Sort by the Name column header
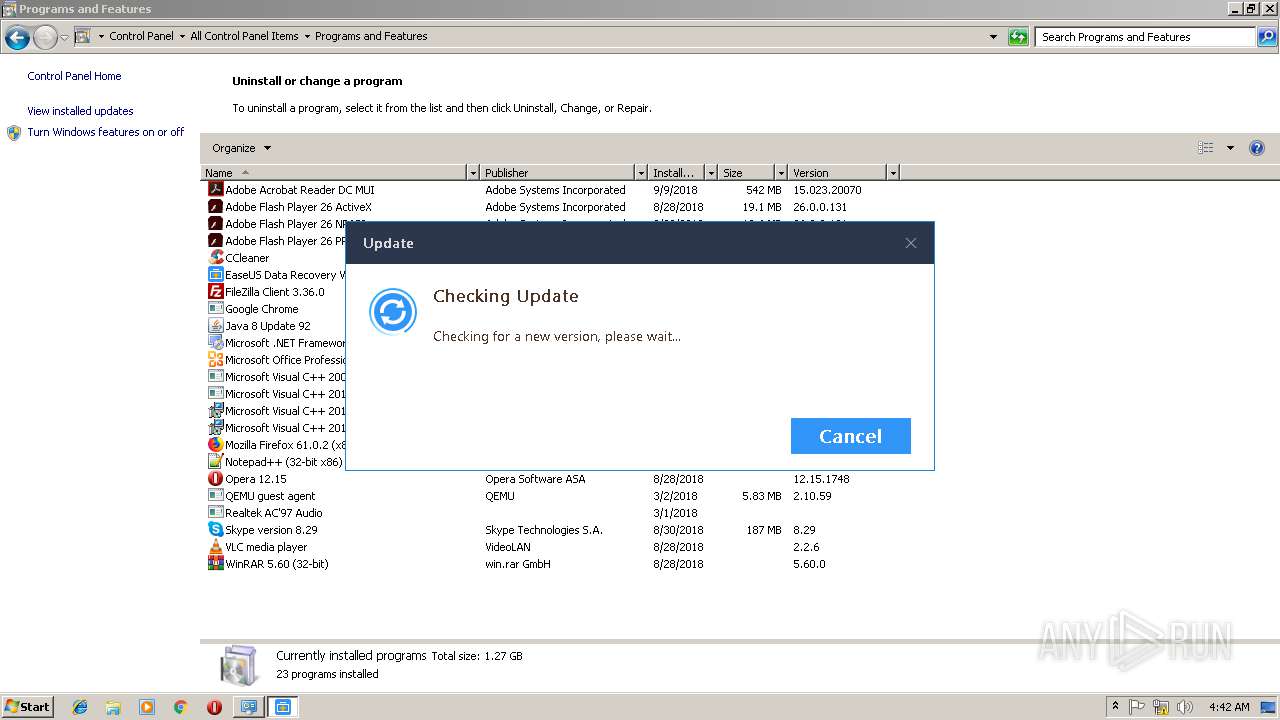Viewport: 1280px width, 720px height. pos(334,173)
